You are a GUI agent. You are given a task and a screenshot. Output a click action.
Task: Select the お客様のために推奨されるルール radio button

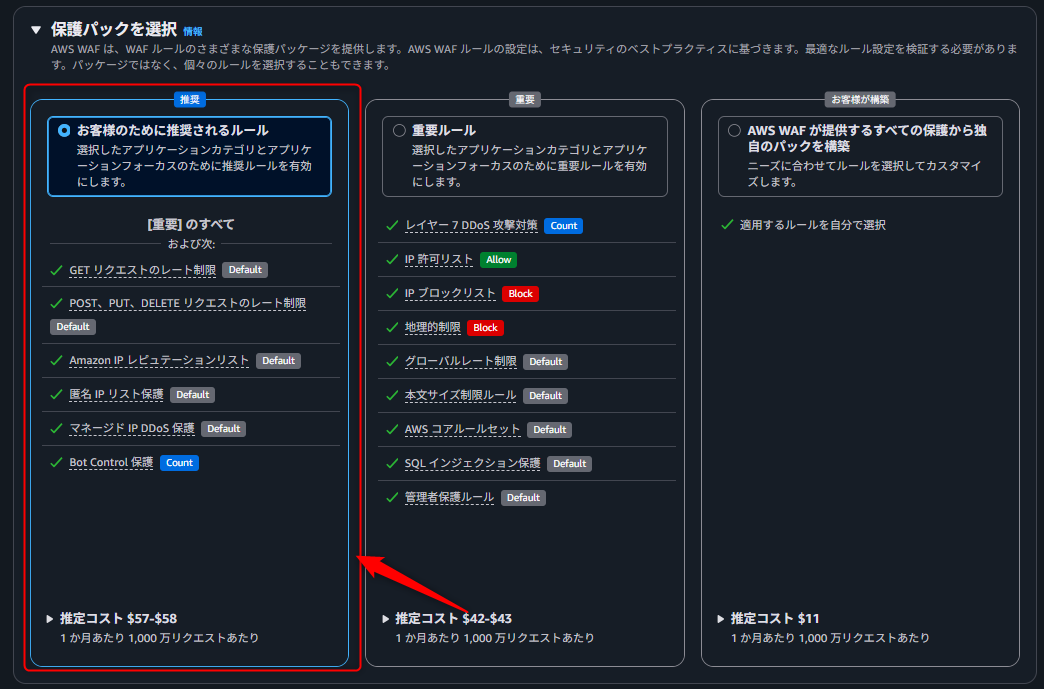(x=64, y=130)
